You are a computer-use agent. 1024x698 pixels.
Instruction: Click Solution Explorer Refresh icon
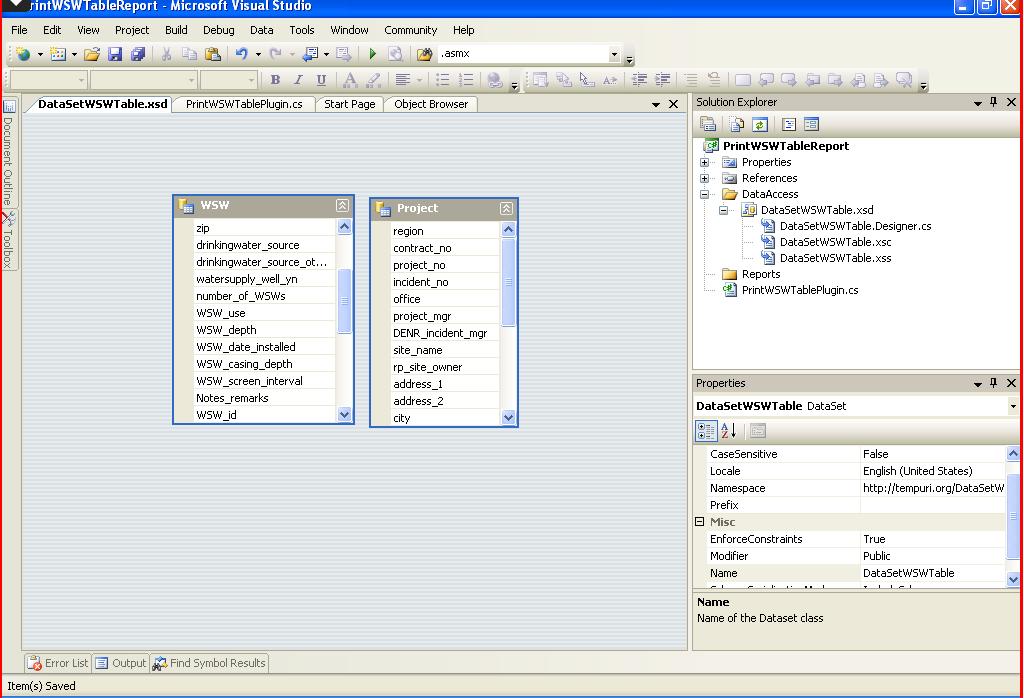tap(760, 124)
